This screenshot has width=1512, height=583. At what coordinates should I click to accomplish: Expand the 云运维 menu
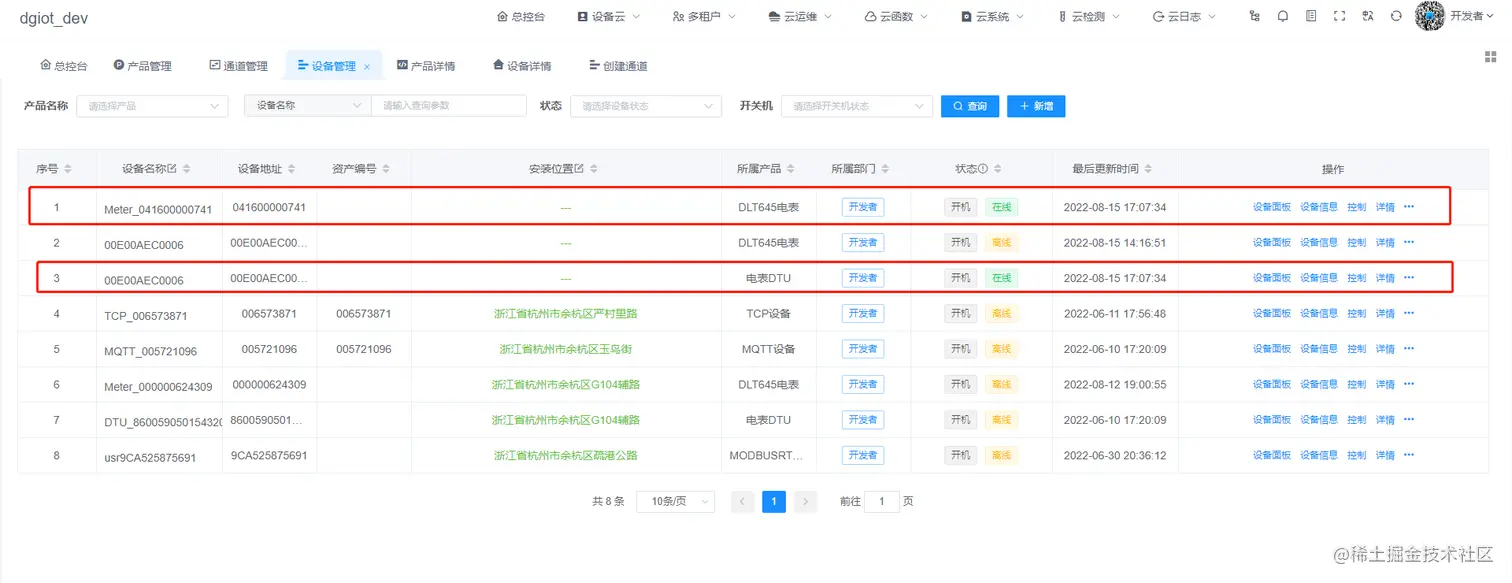[801, 16]
